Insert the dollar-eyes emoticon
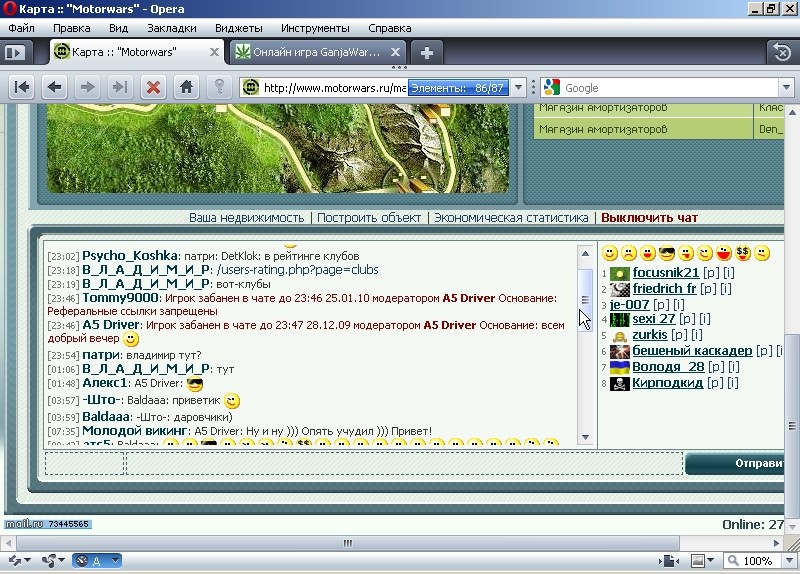 pyautogui.click(x=743, y=253)
